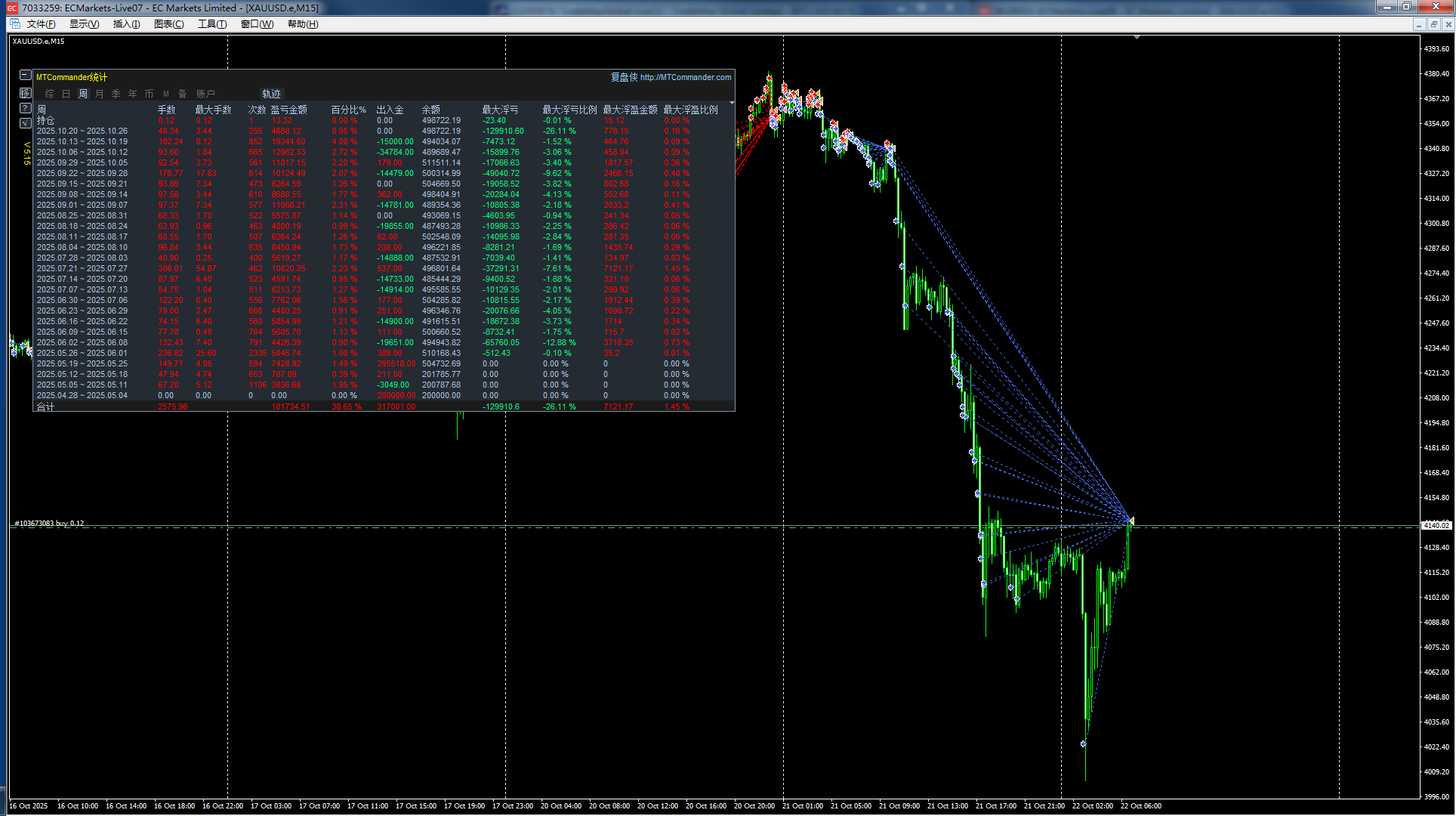Expand the 插入(I) insert menu
The image size is (1456, 816).
pyautogui.click(x=126, y=24)
